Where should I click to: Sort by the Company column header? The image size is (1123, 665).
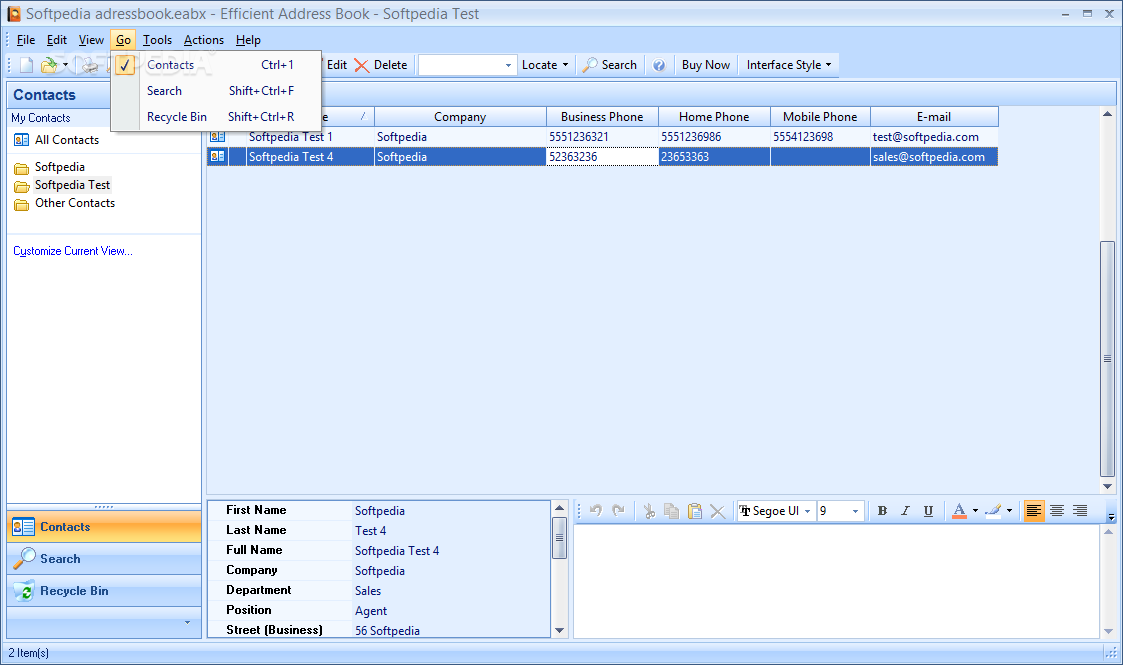point(460,117)
